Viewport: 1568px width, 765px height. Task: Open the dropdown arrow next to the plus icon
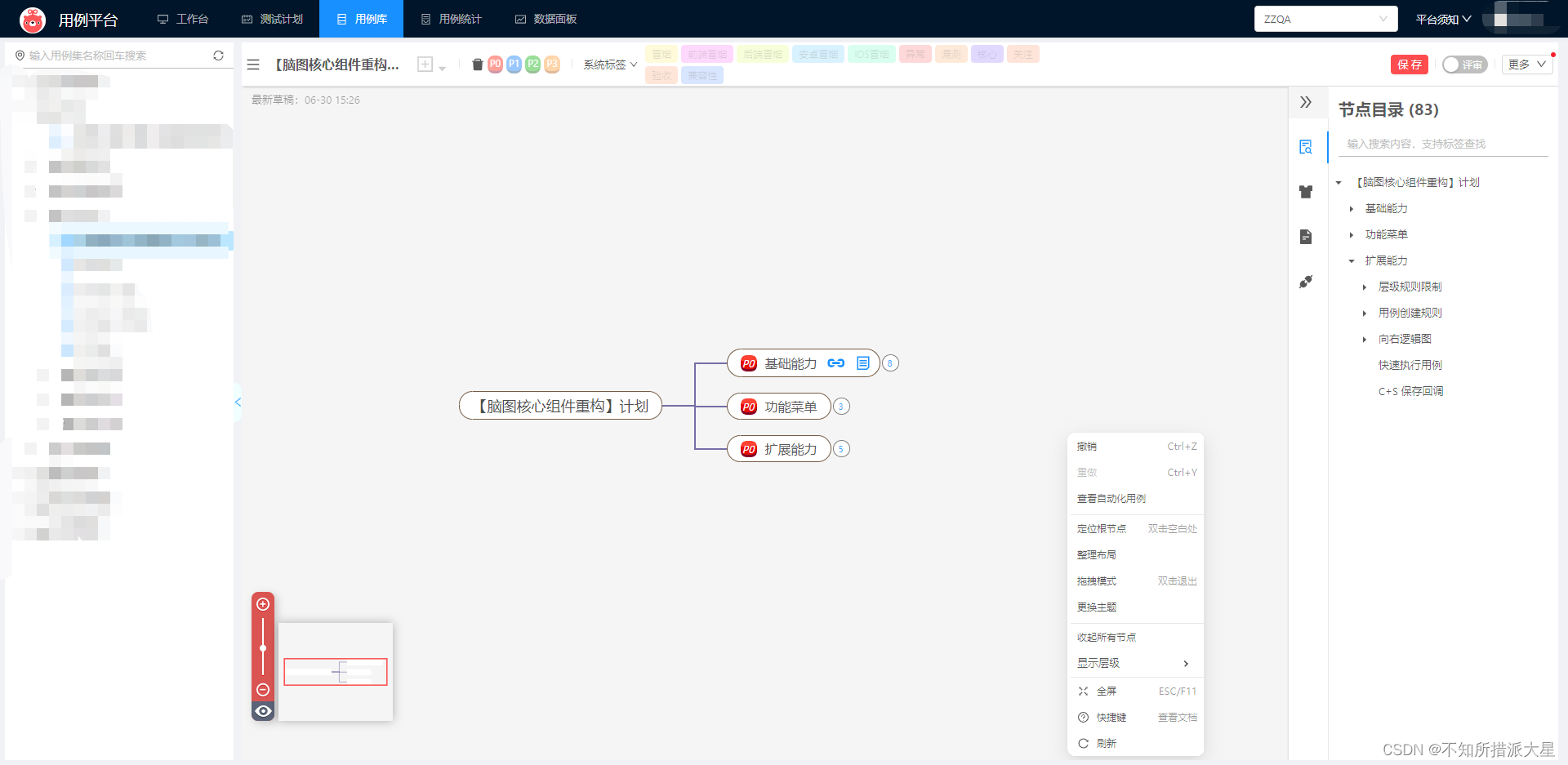click(x=443, y=68)
